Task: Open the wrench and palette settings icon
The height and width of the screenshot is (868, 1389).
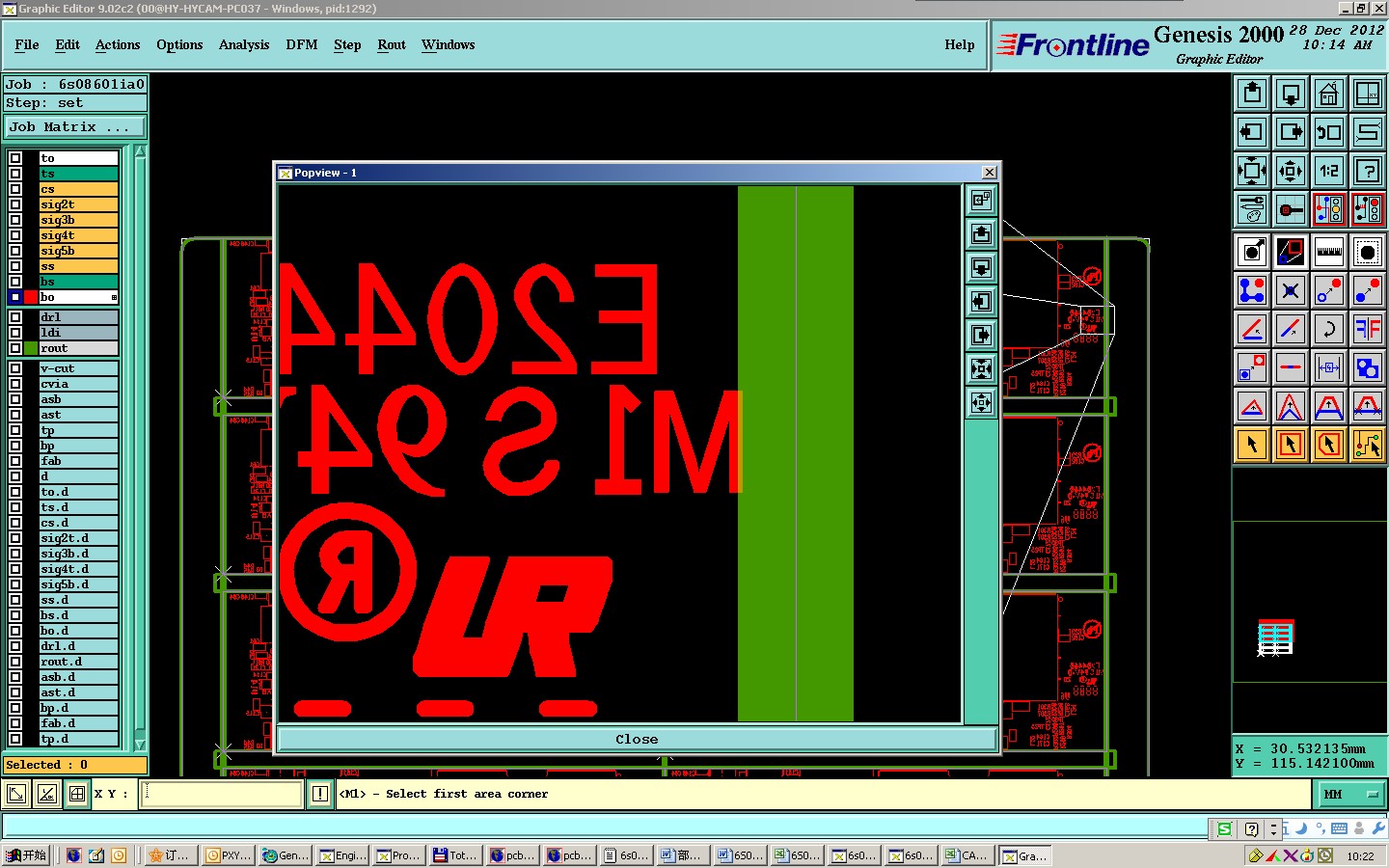Action: pyautogui.click(x=1252, y=209)
